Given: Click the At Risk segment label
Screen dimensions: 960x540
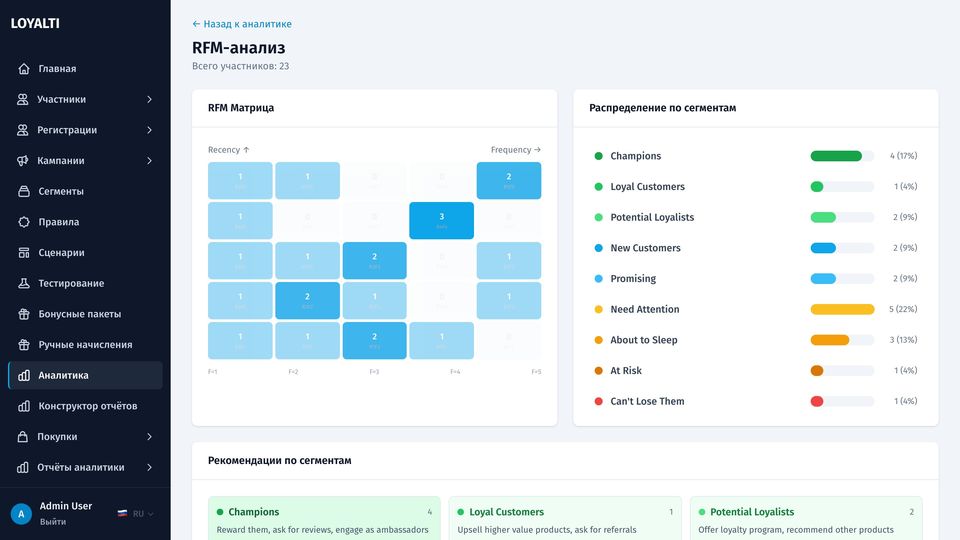Looking at the screenshot, I should [626, 370].
